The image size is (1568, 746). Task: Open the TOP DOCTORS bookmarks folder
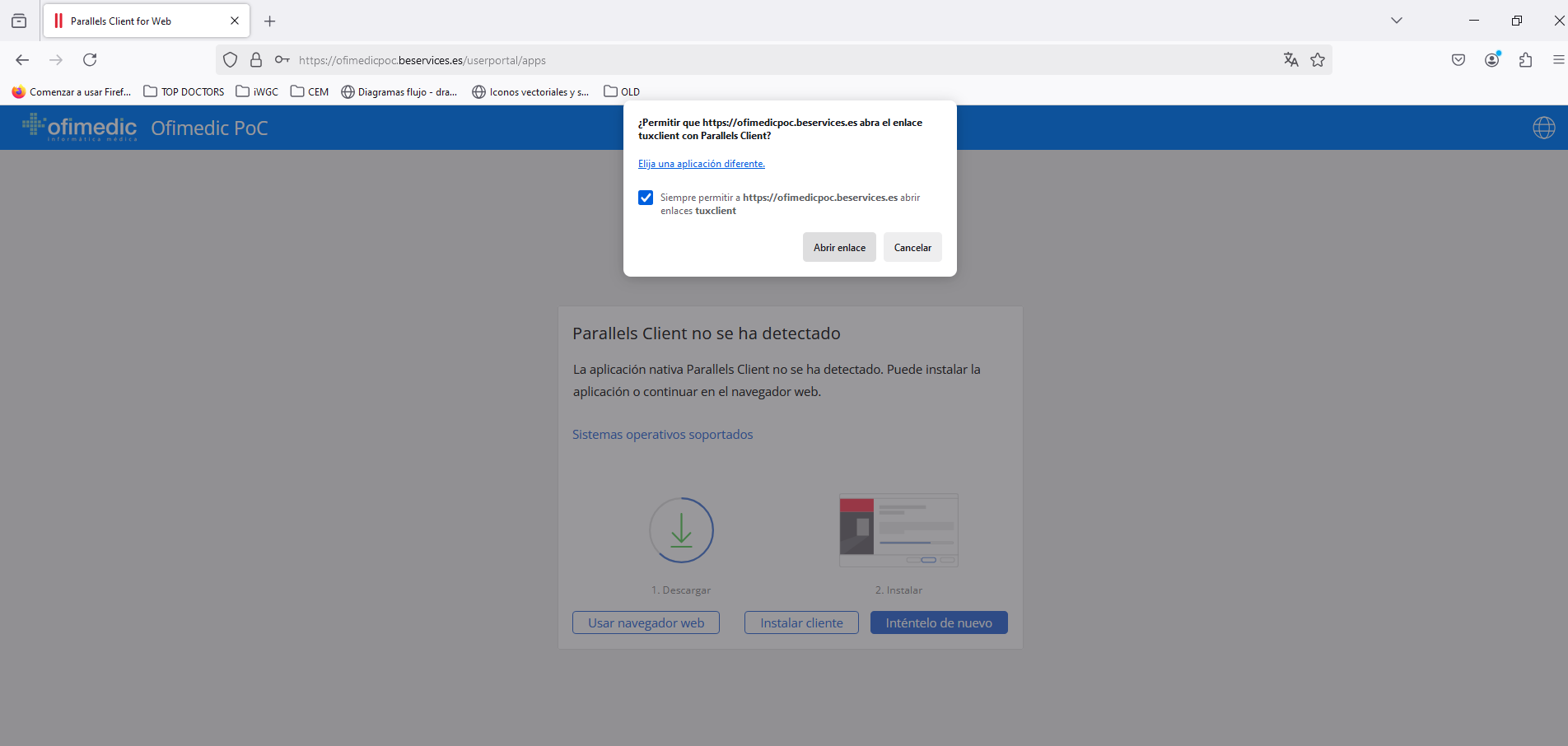click(184, 91)
